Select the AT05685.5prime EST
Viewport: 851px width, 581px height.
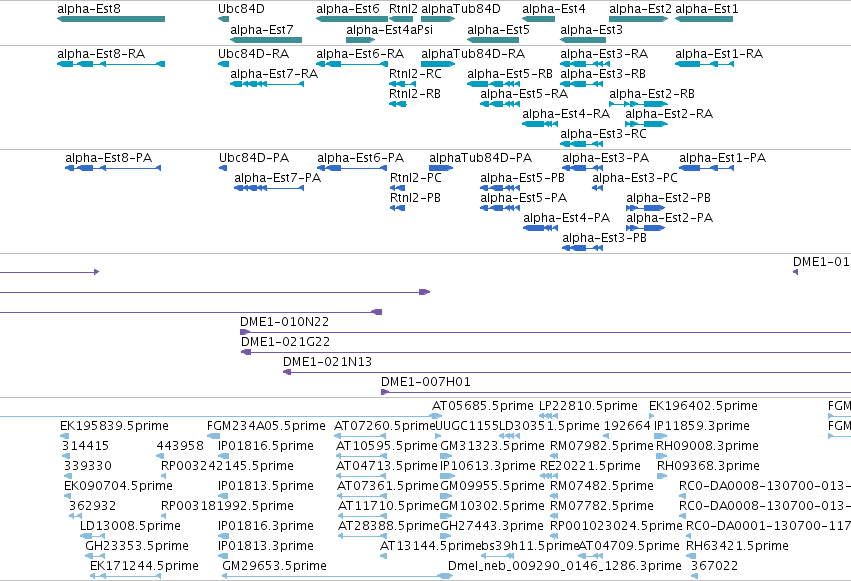pos(436,416)
